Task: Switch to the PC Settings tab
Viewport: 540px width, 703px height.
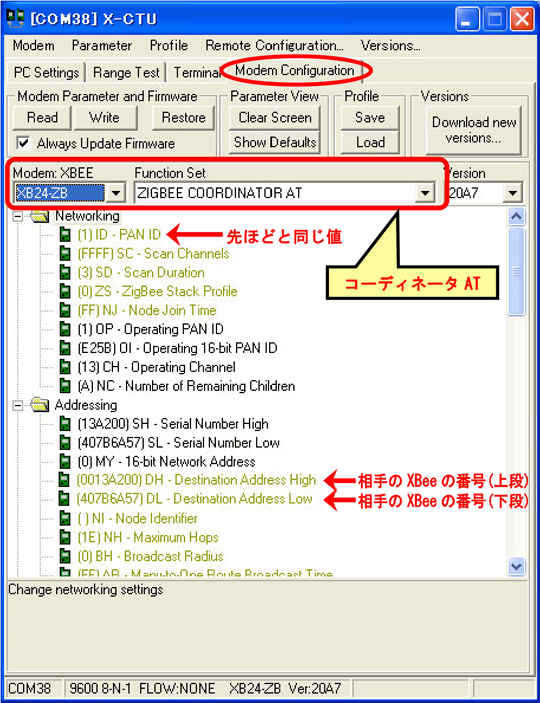Action: point(46,72)
